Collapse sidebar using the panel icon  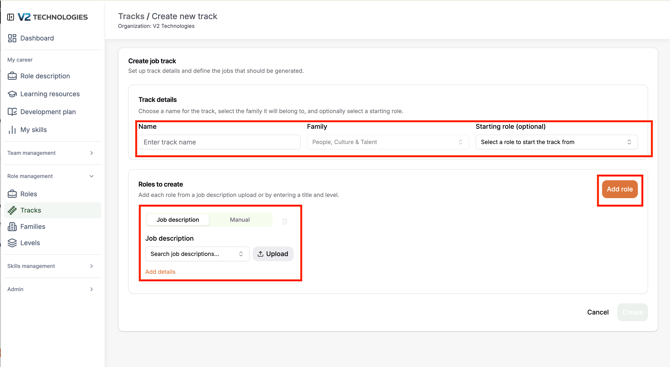pos(11,17)
